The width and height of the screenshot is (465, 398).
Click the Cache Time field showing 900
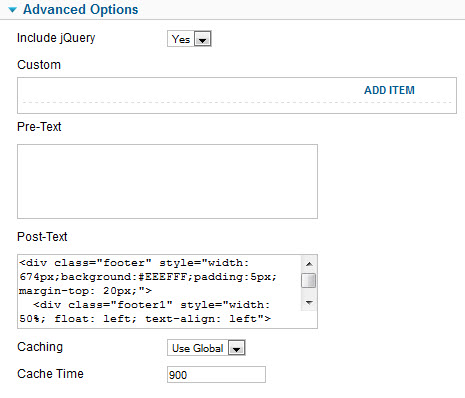pos(216,375)
